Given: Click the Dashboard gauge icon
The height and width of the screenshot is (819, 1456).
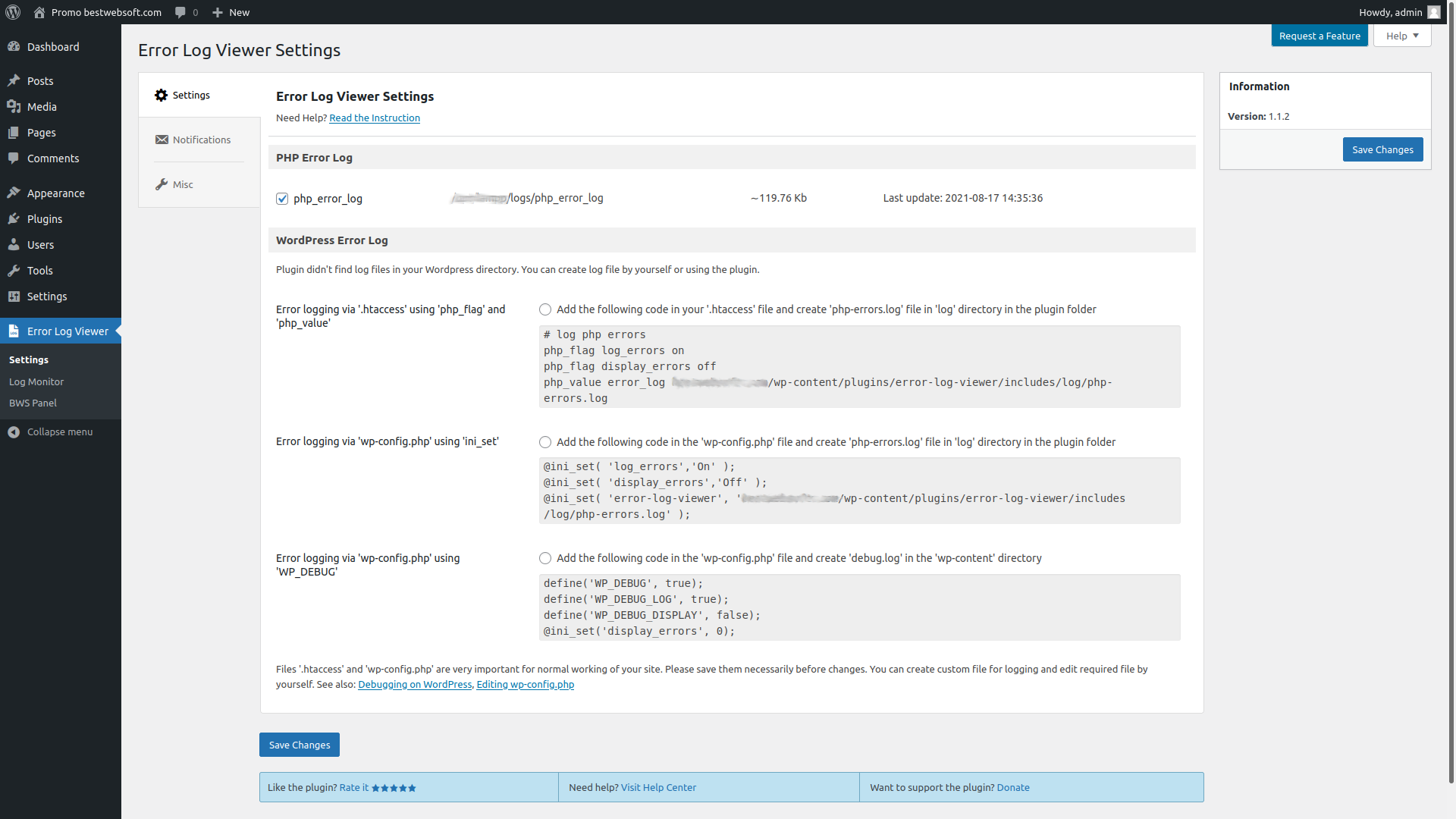Looking at the screenshot, I should [x=14, y=47].
